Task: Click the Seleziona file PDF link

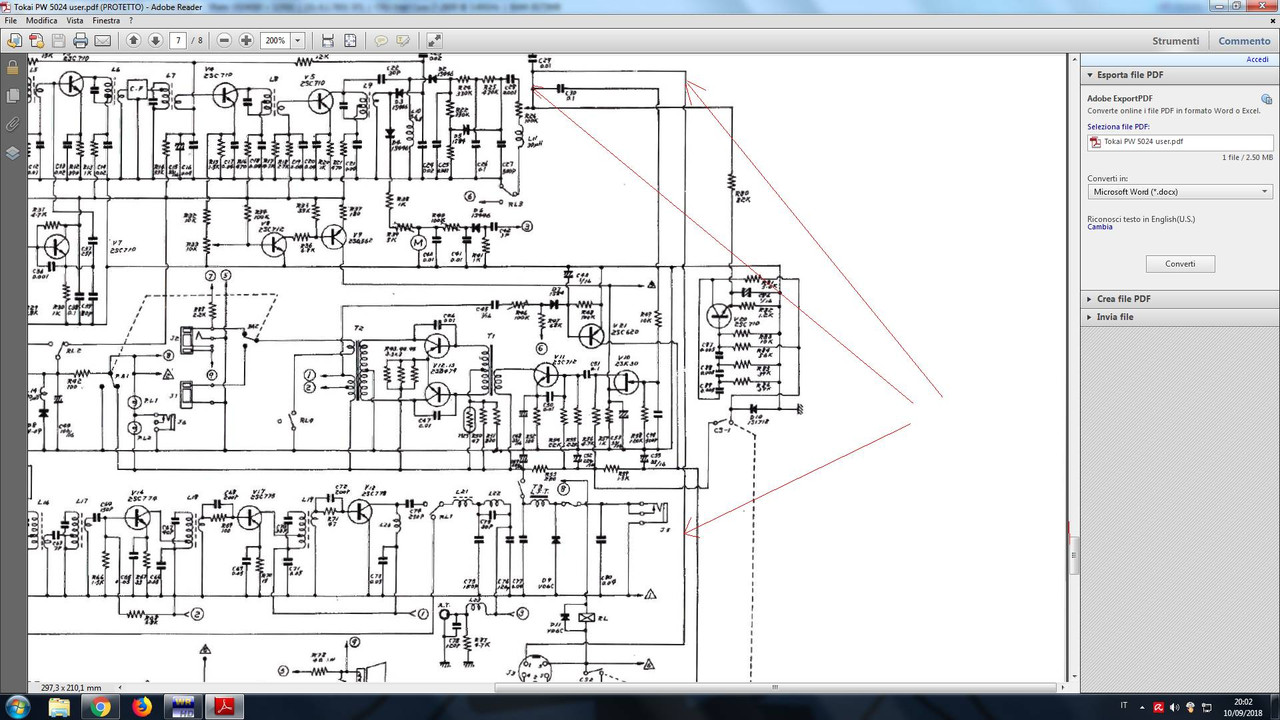Action: [1118, 127]
